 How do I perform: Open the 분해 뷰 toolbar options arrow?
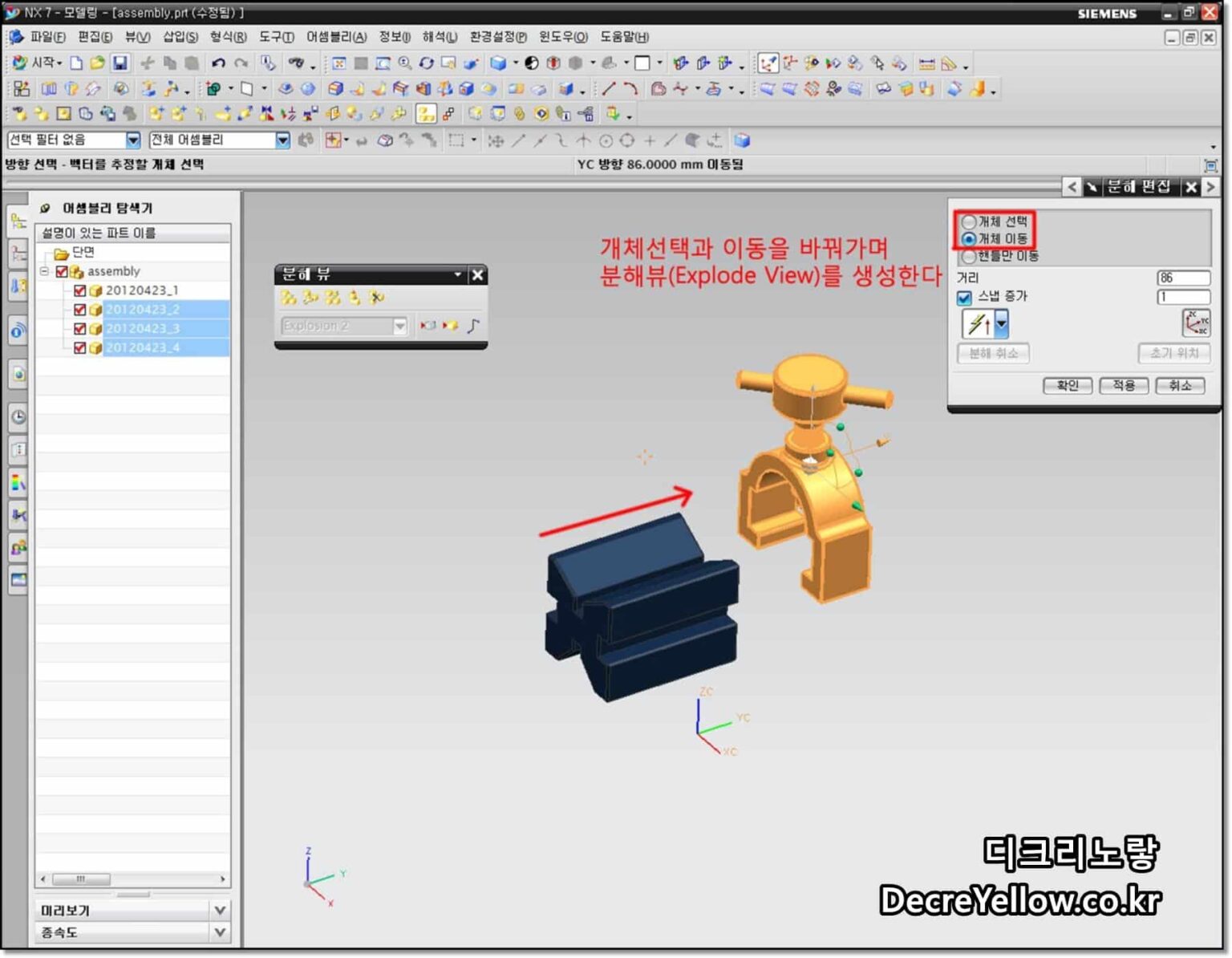458,275
